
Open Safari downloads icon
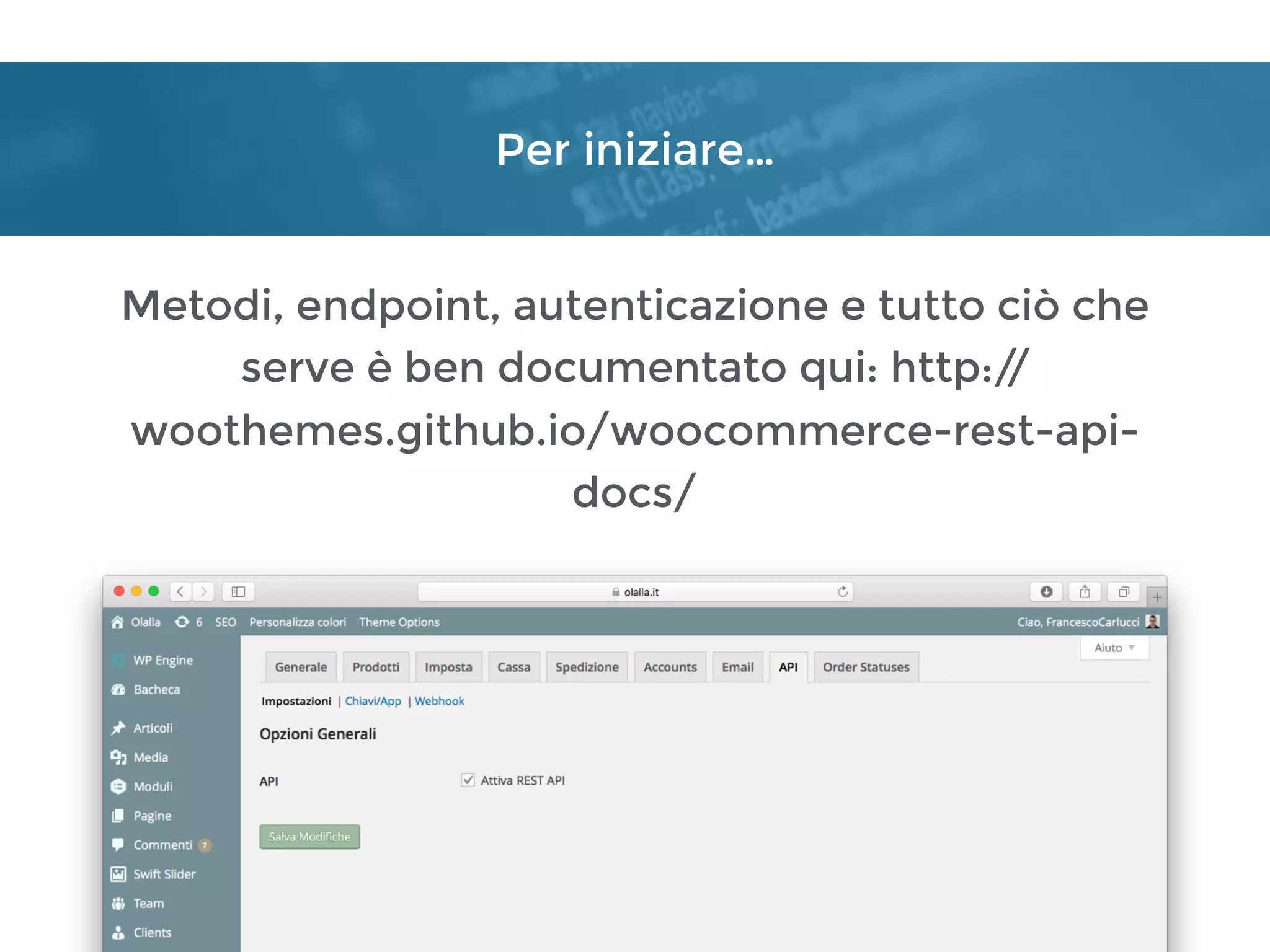(1046, 592)
